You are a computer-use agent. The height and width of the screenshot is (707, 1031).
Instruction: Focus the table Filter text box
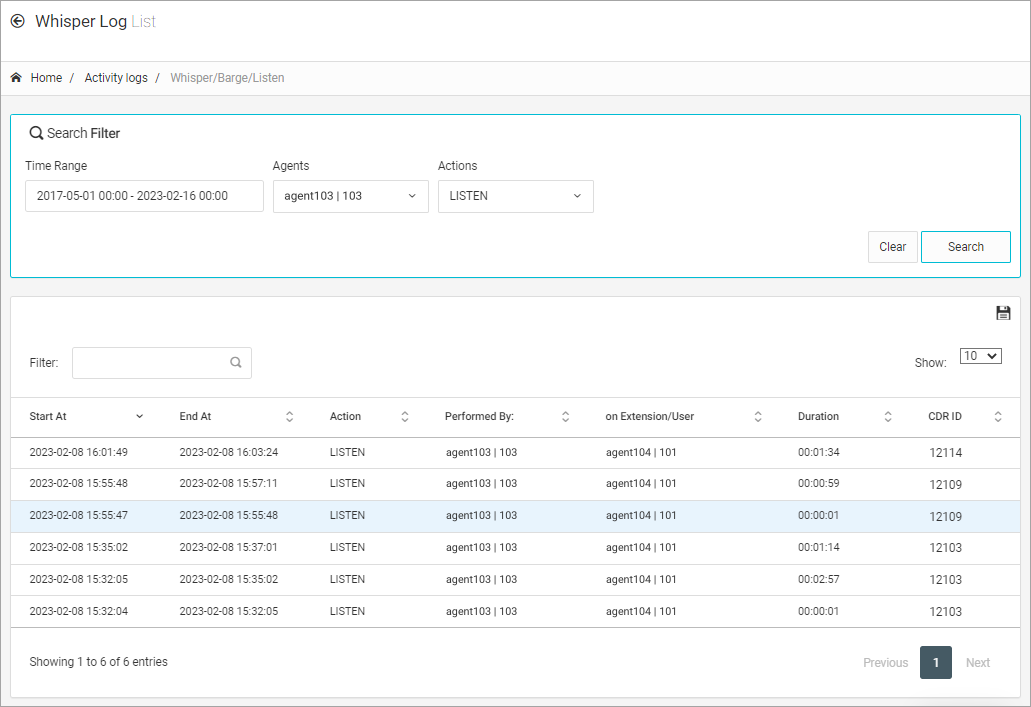coord(162,362)
